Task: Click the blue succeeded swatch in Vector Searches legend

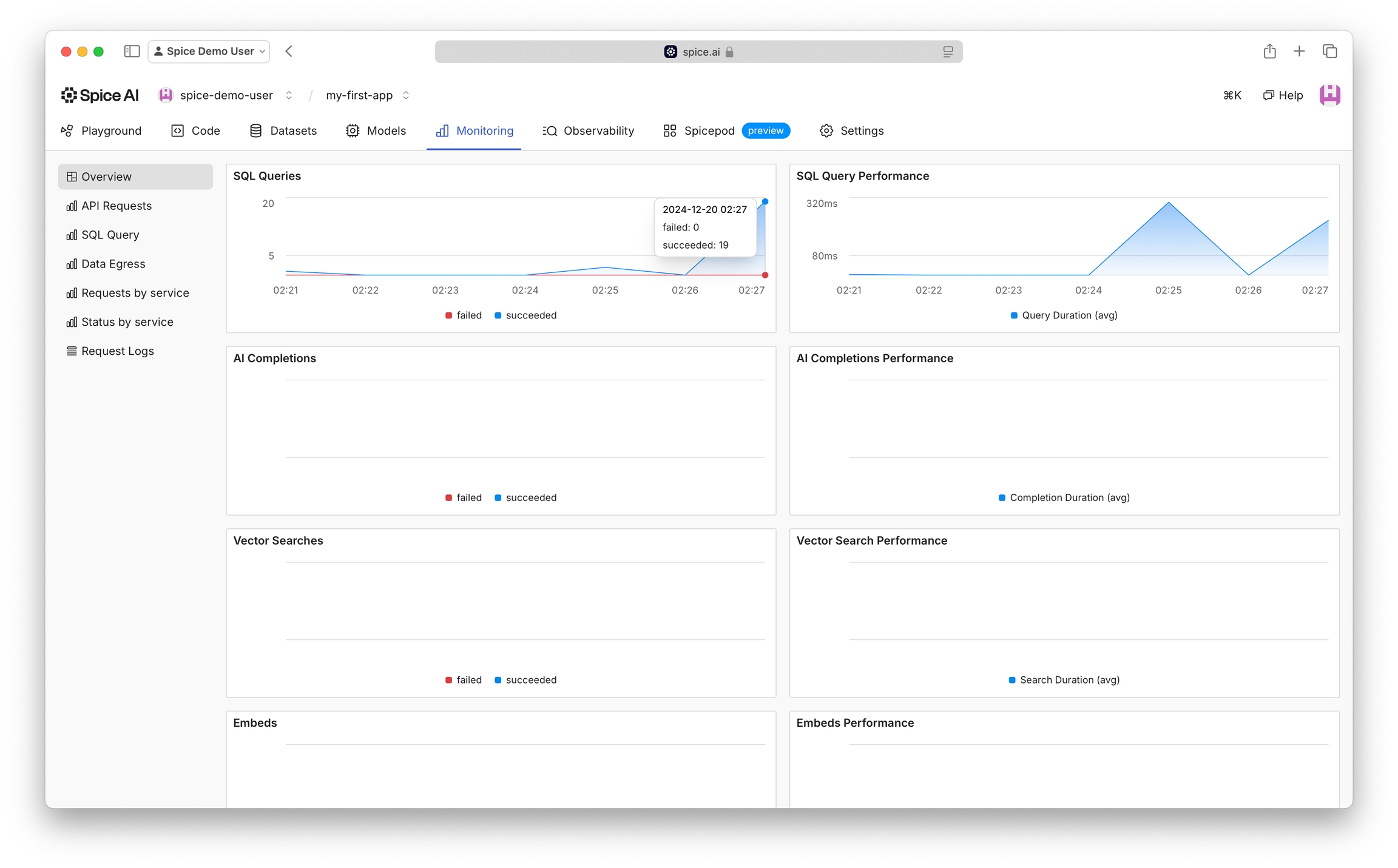Action: (x=498, y=680)
